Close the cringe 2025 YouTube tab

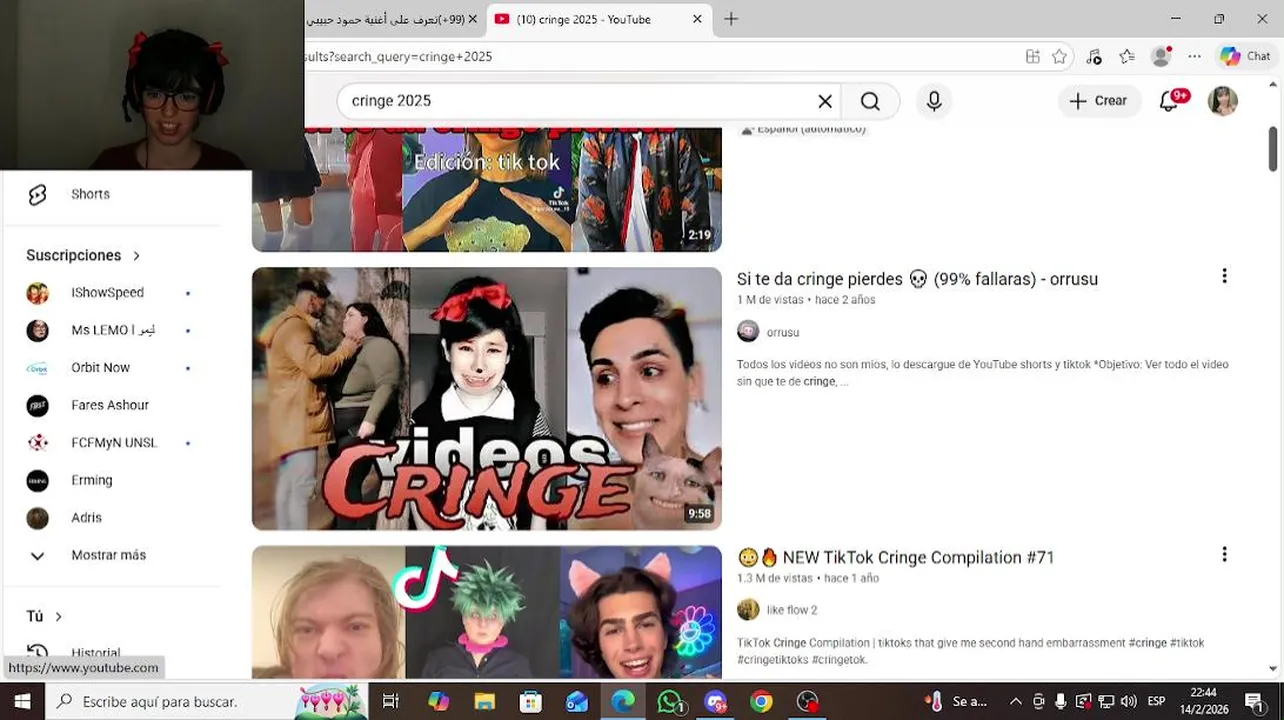697,19
